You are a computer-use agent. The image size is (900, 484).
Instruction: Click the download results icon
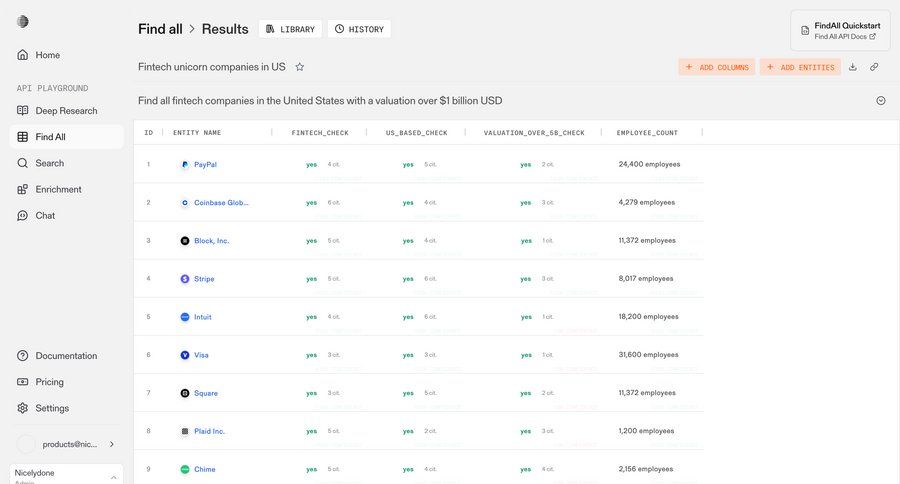853,67
